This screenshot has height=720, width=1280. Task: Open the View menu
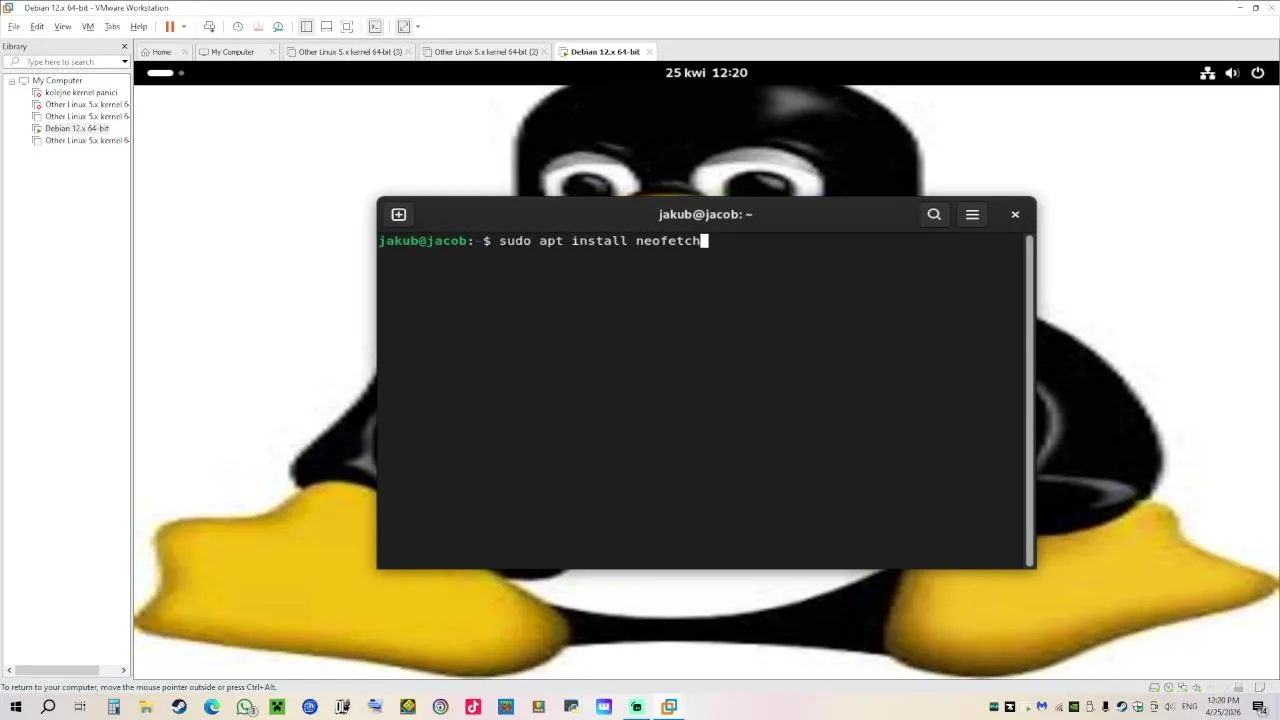pos(62,27)
